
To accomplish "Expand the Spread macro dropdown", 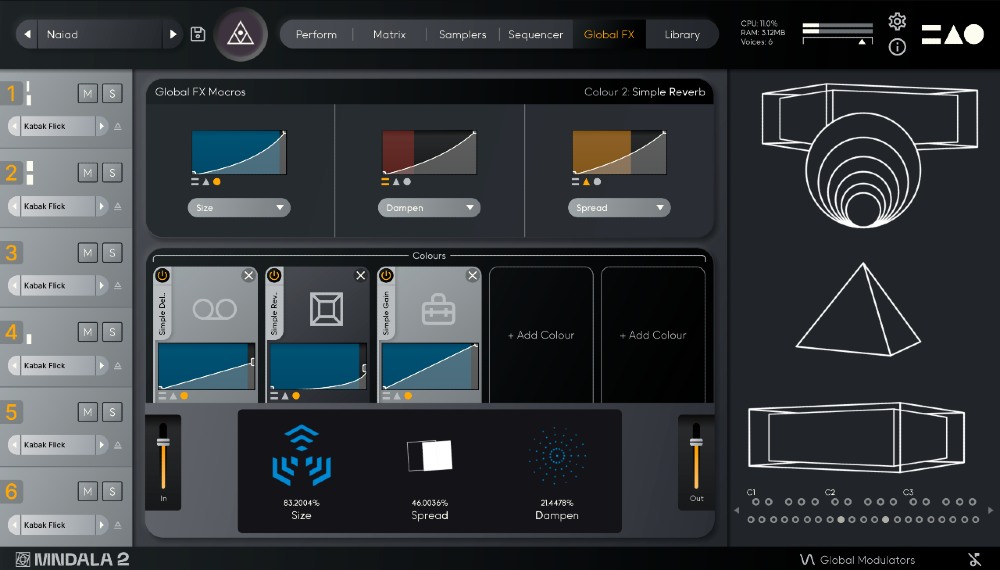I will pos(619,208).
